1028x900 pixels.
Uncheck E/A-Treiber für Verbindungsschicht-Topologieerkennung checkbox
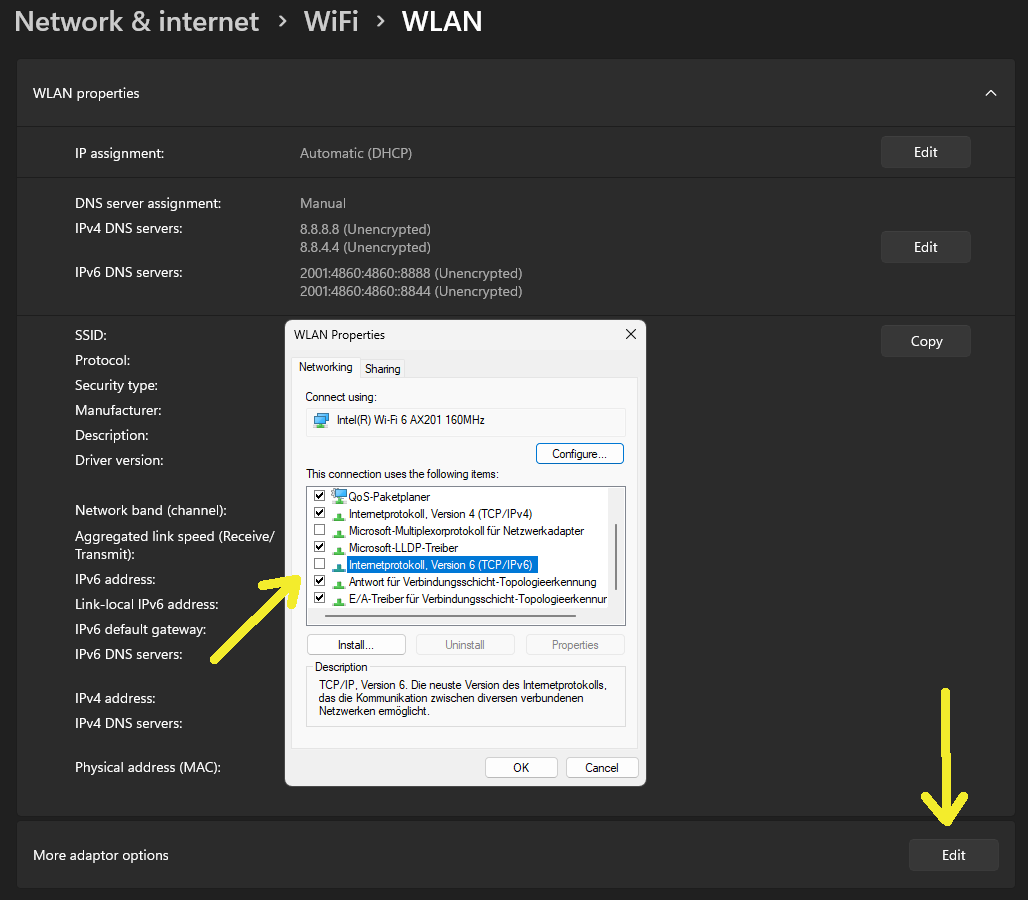click(x=319, y=598)
